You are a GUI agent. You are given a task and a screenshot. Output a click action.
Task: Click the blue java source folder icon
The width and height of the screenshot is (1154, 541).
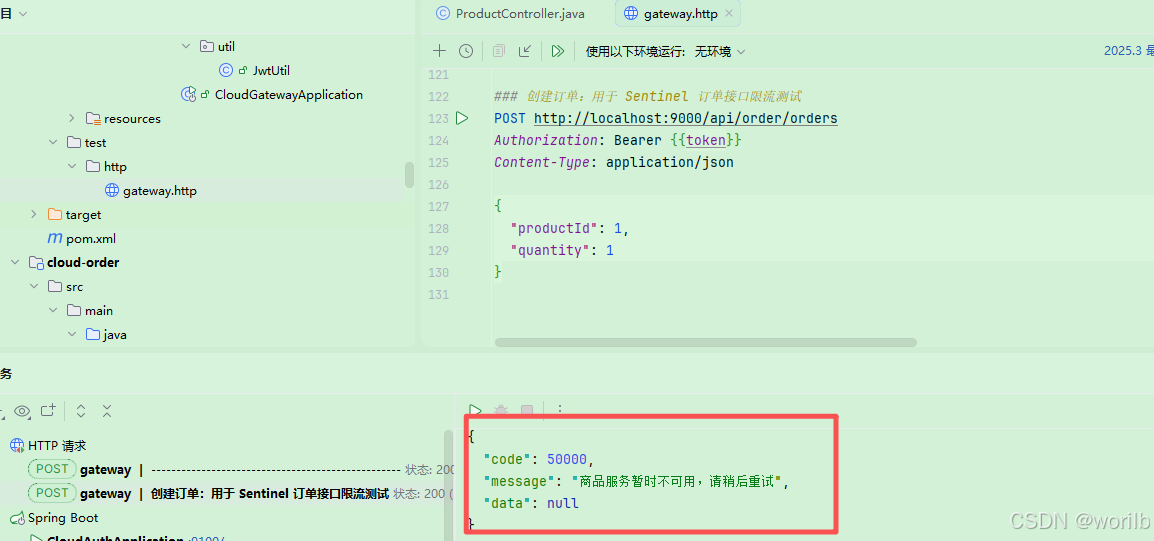click(93, 334)
